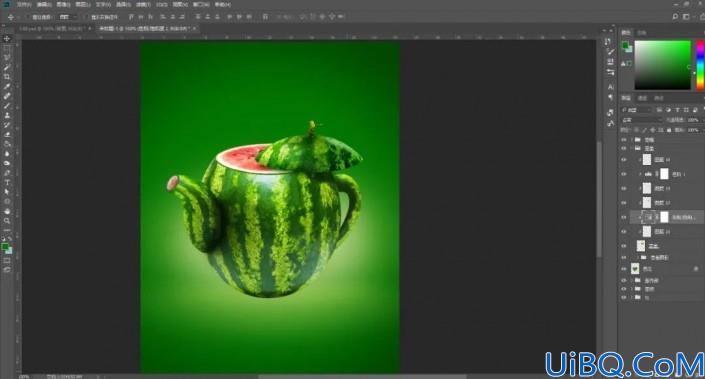Image resolution: width=705 pixels, height=379 pixels.
Task: Hide the highlighted selected adjustment layer
Action: pos(624,217)
